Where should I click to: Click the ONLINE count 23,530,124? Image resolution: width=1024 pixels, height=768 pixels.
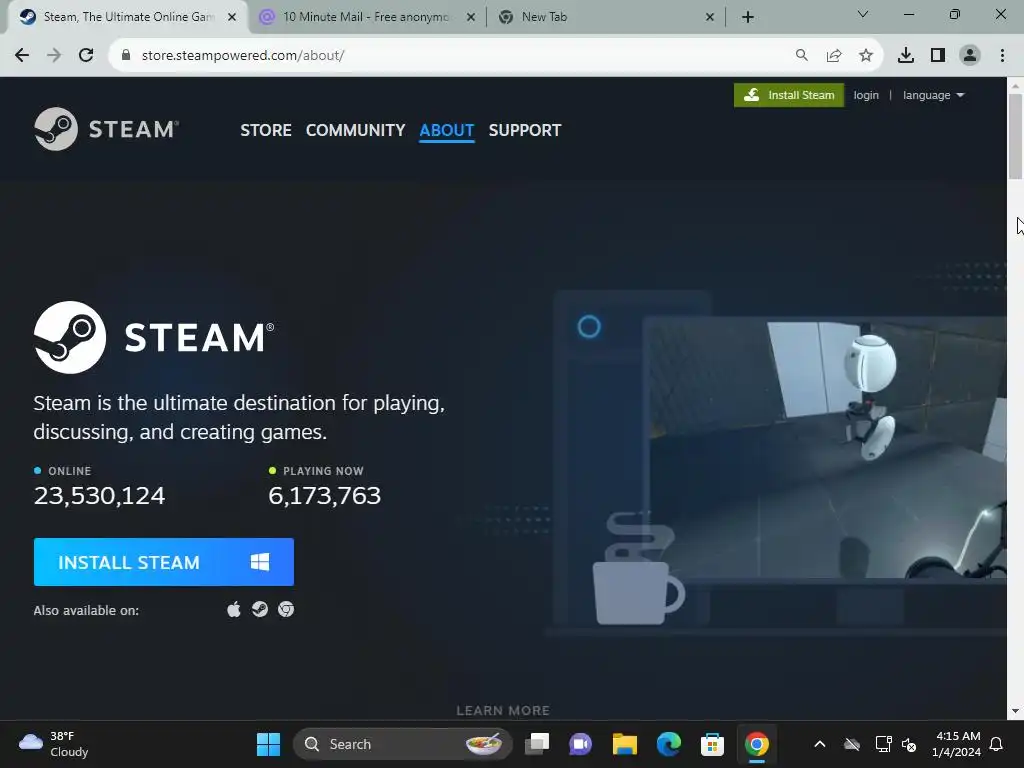coord(99,496)
